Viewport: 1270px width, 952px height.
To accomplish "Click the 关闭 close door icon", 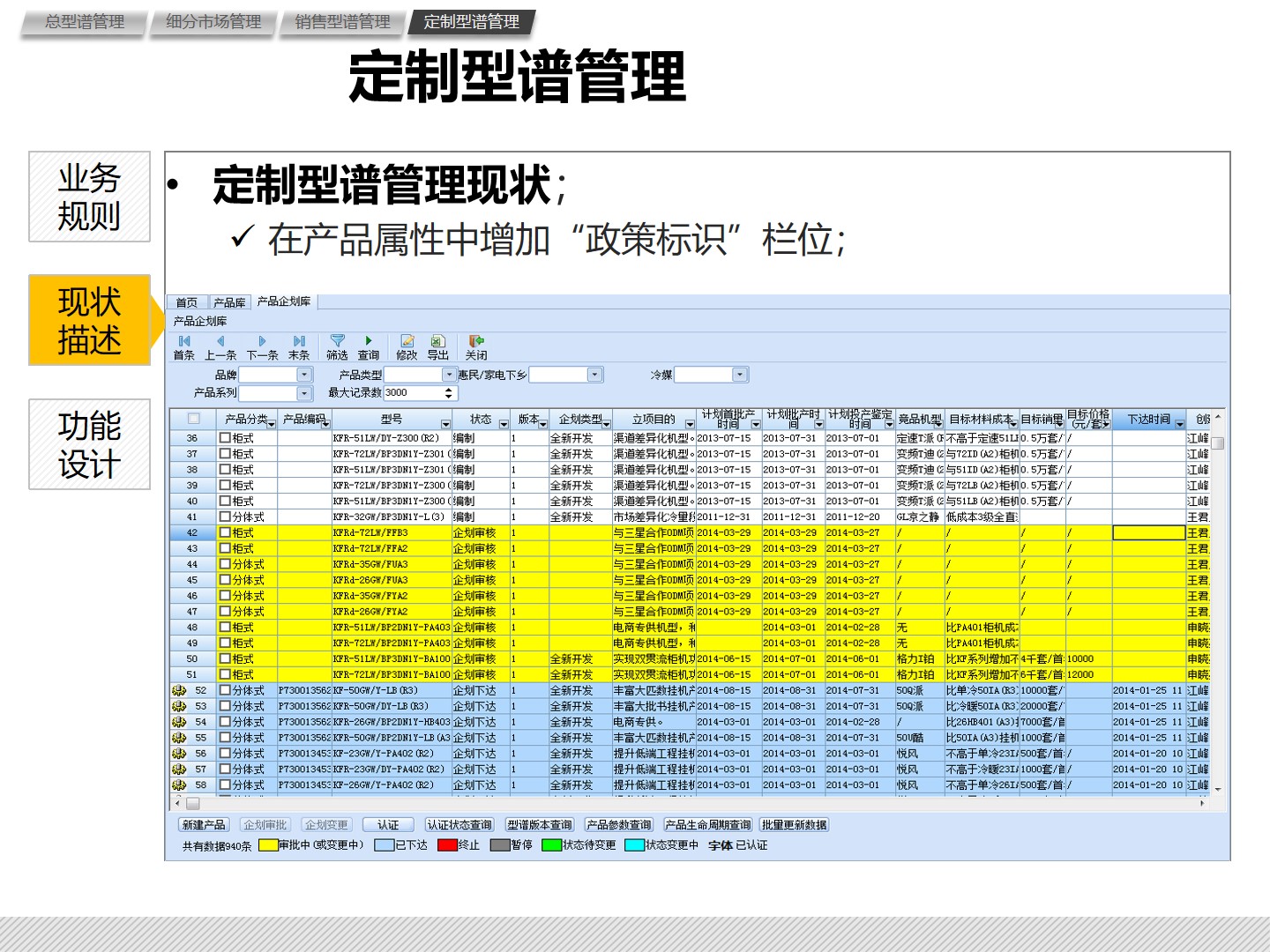I will click(476, 341).
